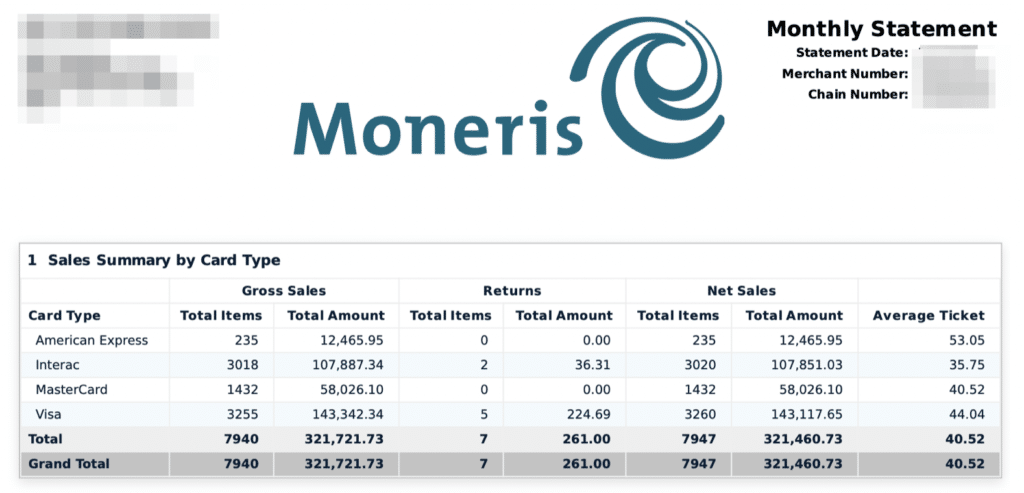Click American Express net sales amount "12,465.95"
Image resolution: width=1024 pixels, height=493 pixels.
[x=810, y=340]
